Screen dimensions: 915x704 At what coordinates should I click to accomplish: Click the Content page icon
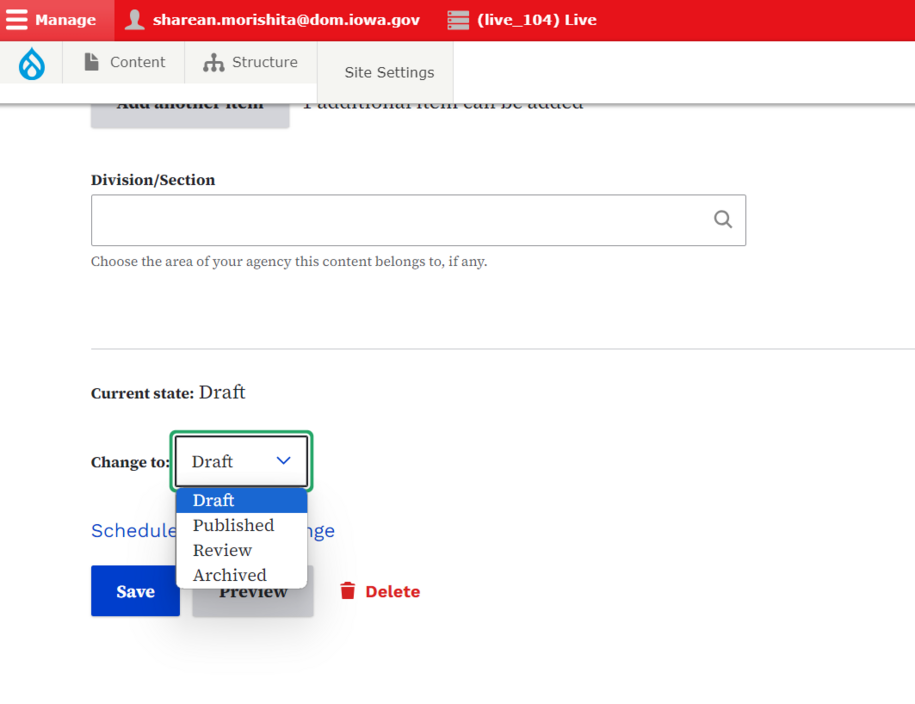pyautogui.click(x=92, y=62)
